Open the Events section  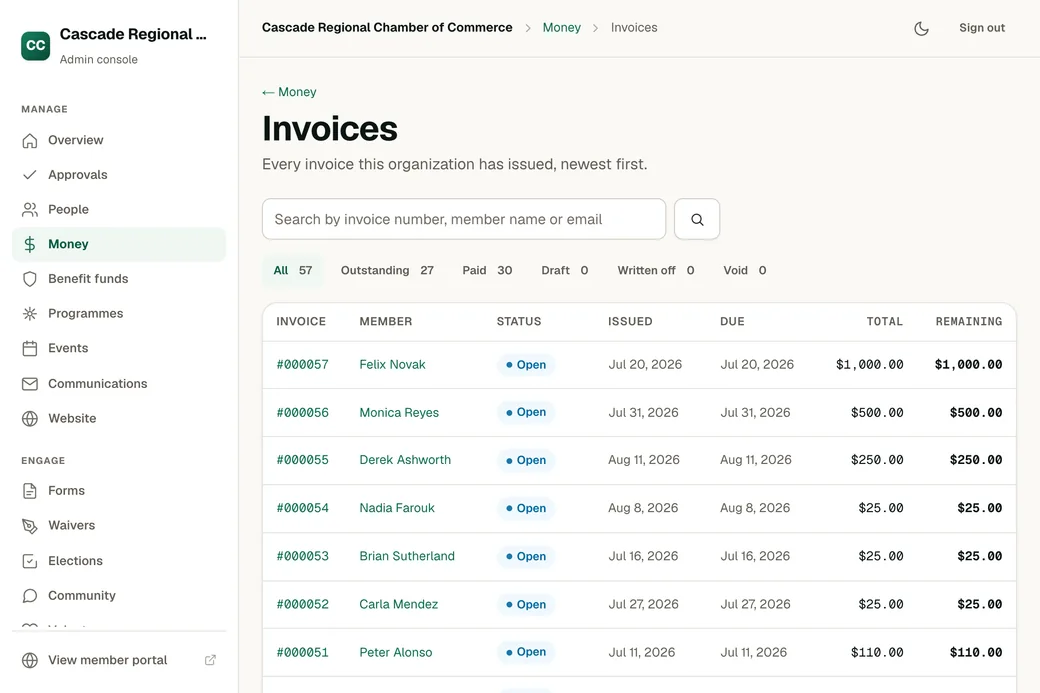(x=119, y=347)
